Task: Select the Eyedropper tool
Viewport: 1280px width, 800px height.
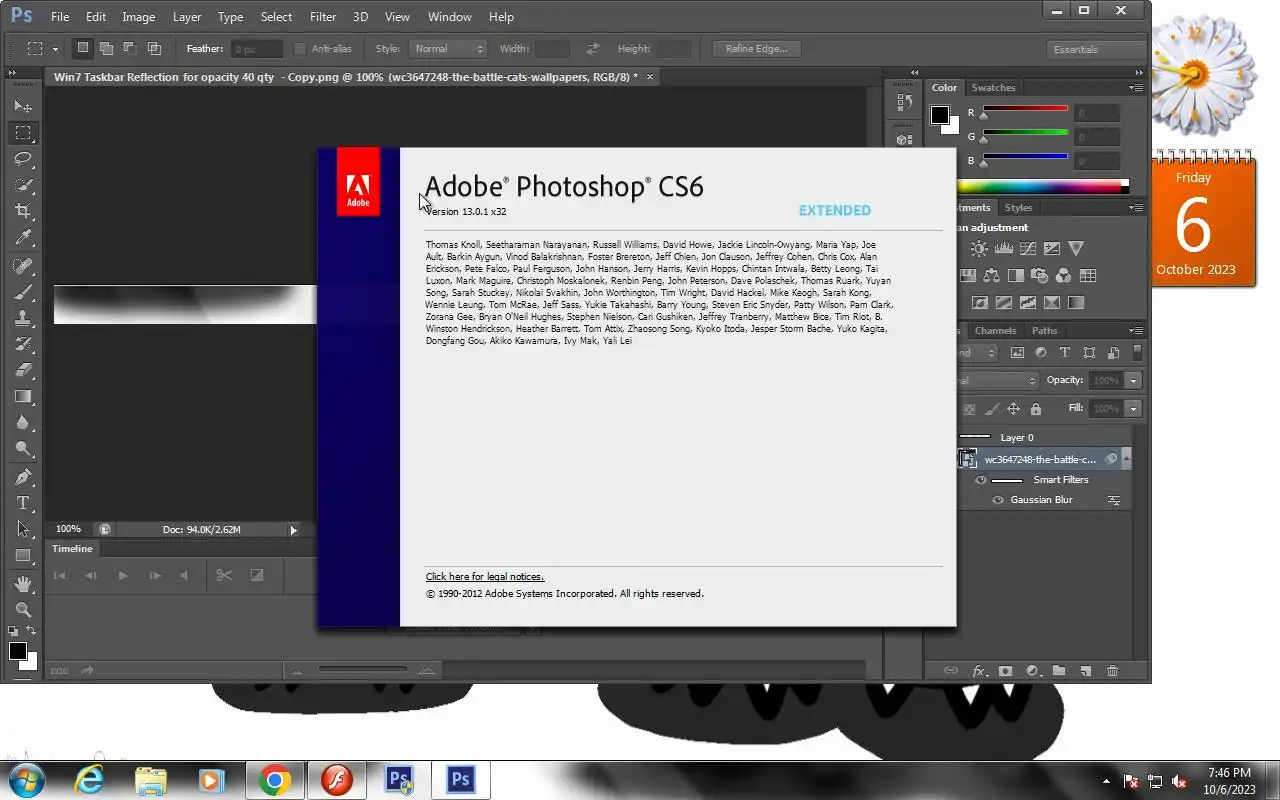Action: pos(23,237)
